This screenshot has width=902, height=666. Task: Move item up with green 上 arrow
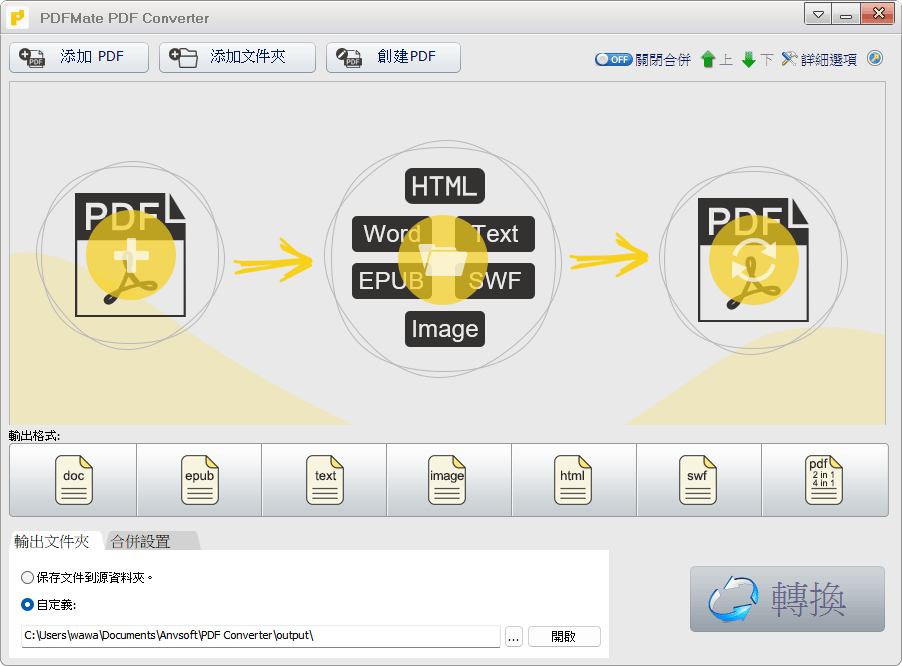click(716, 59)
